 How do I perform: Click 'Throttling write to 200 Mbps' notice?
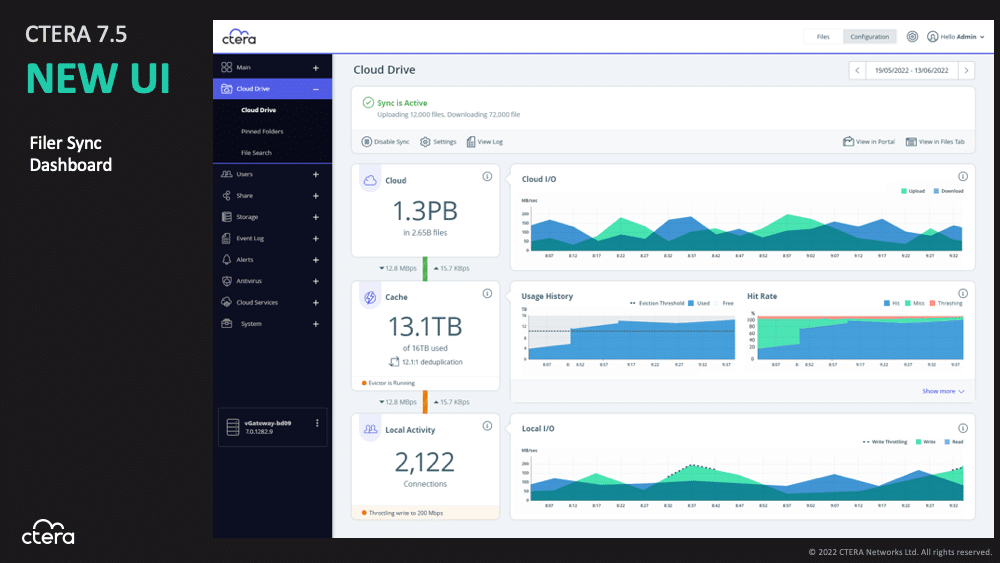coord(406,513)
